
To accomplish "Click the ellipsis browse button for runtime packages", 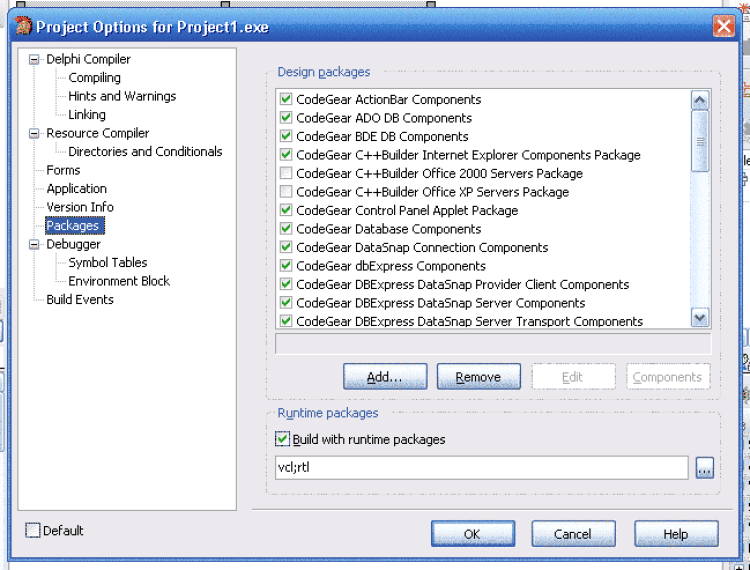I will (705, 468).
